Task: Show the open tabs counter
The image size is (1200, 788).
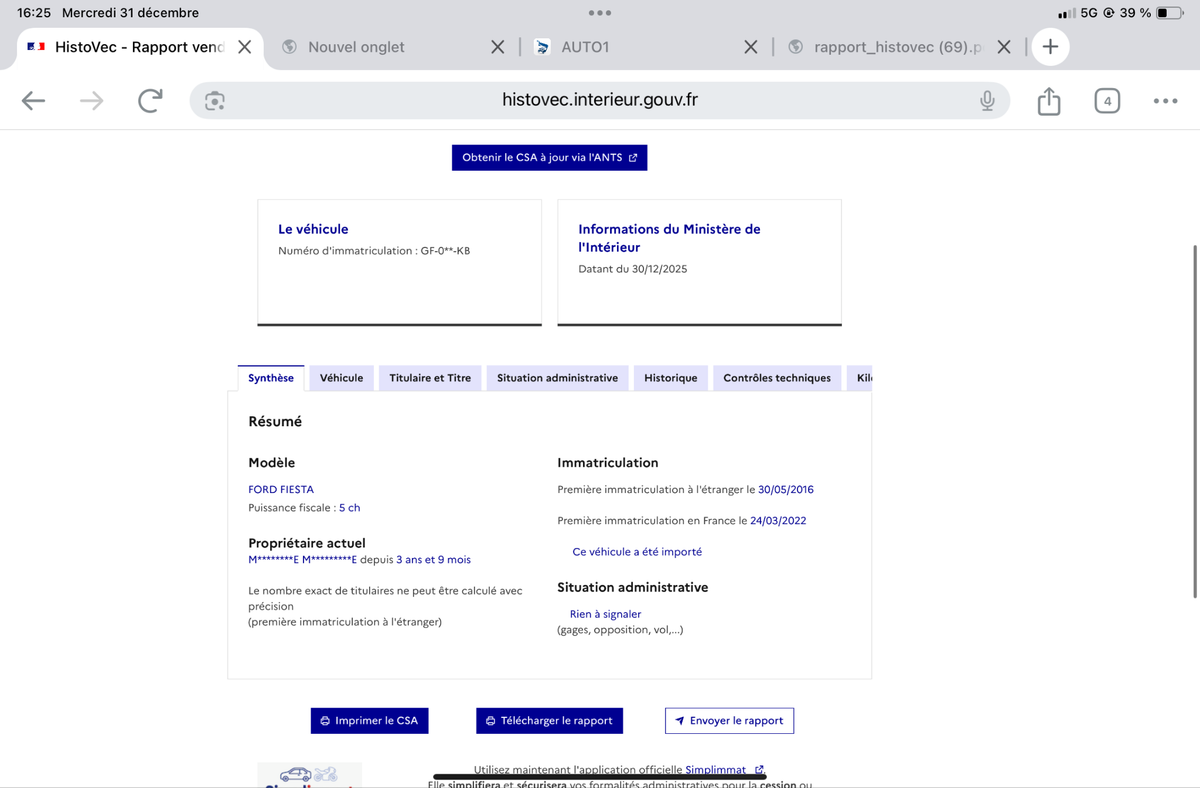Action: click(1107, 101)
